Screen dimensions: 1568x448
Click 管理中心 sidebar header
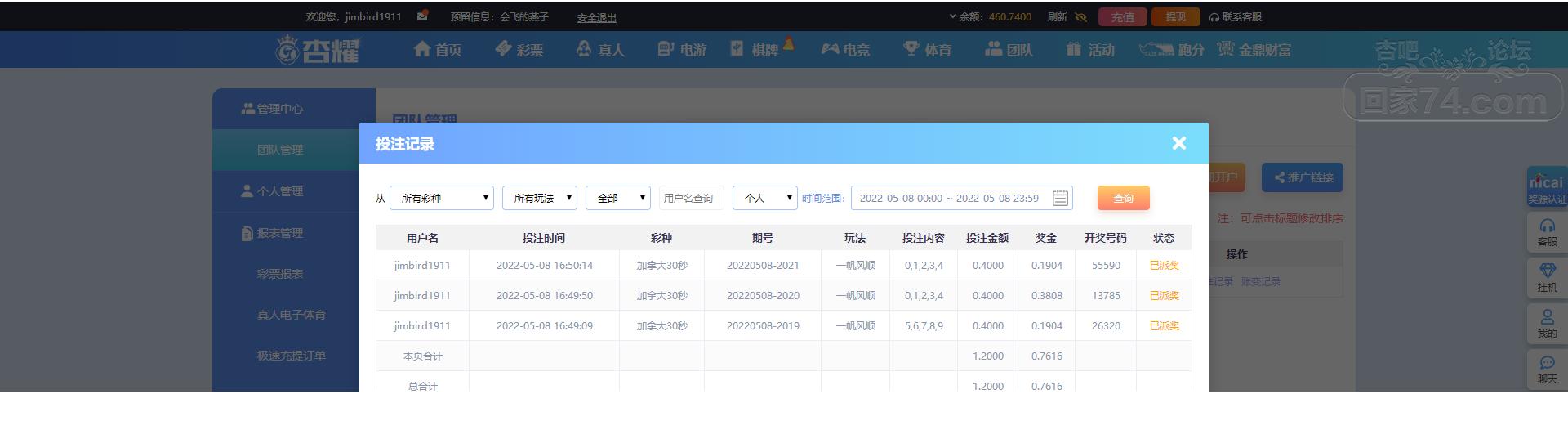click(x=273, y=109)
